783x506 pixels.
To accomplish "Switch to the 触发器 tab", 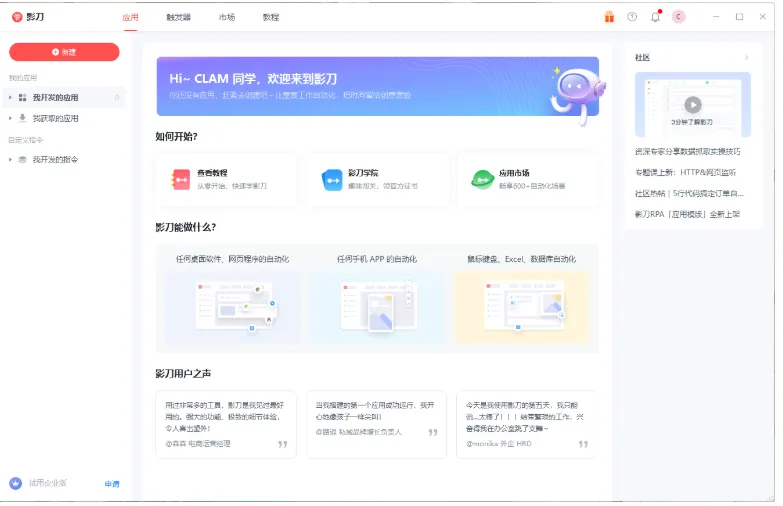I will pyautogui.click(x=178, y=17).
